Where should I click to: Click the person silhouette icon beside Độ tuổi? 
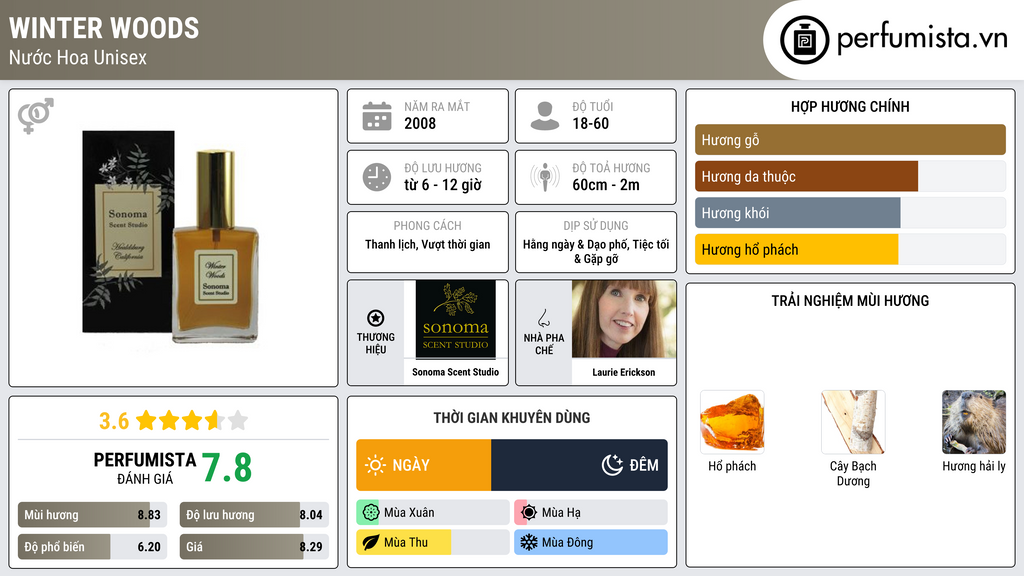pos(545,116)
